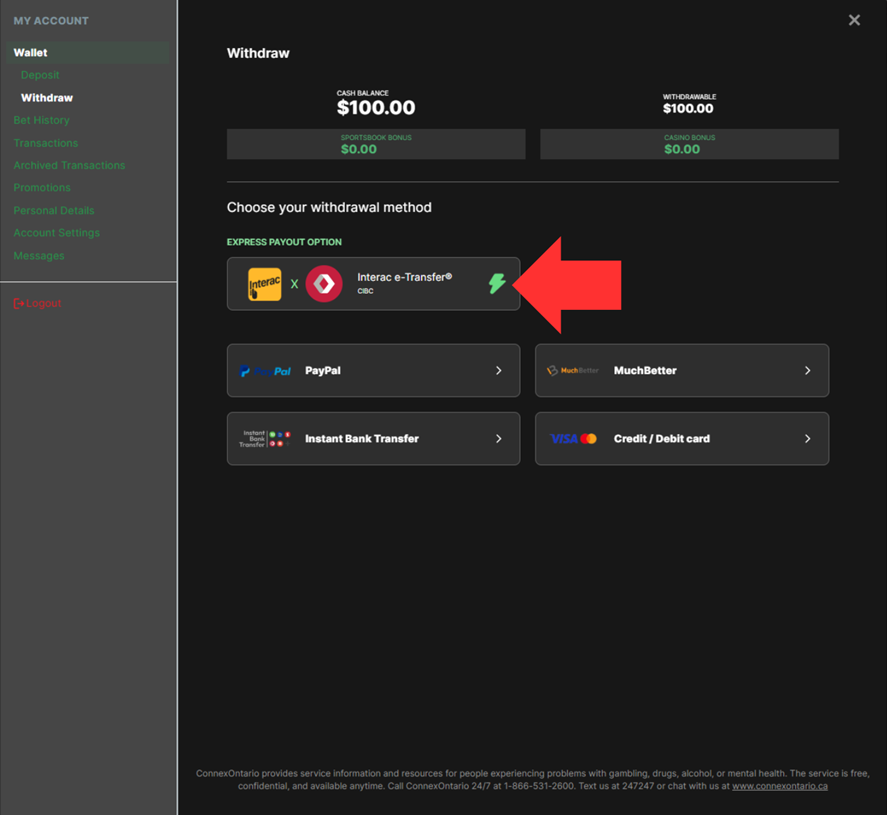Open Deposit in the Wallet menu
The width and height of the screenshot is (887, 815).
(40, 75)
